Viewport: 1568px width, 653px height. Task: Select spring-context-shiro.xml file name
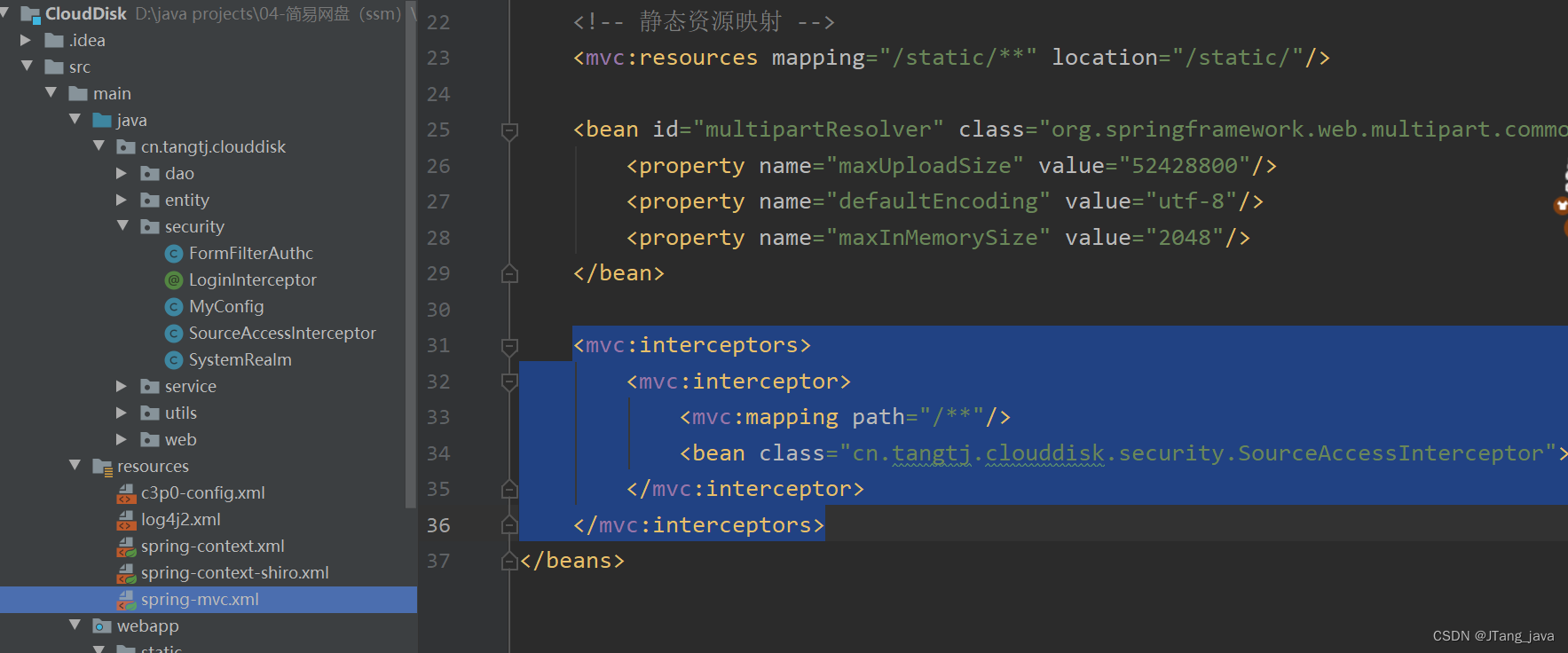click(x=235, y=573)
